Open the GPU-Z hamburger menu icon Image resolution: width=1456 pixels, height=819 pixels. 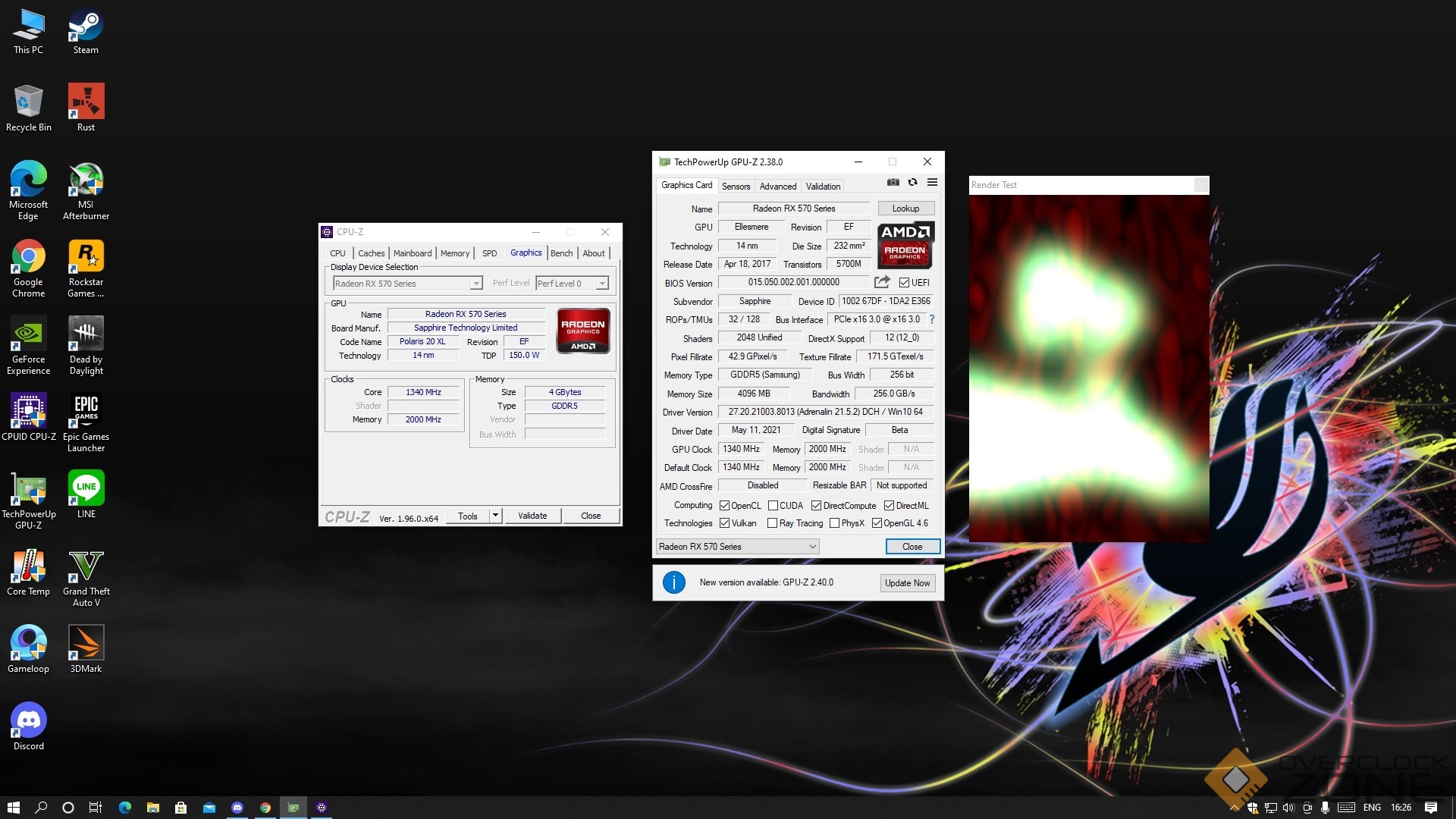[932, 182]
